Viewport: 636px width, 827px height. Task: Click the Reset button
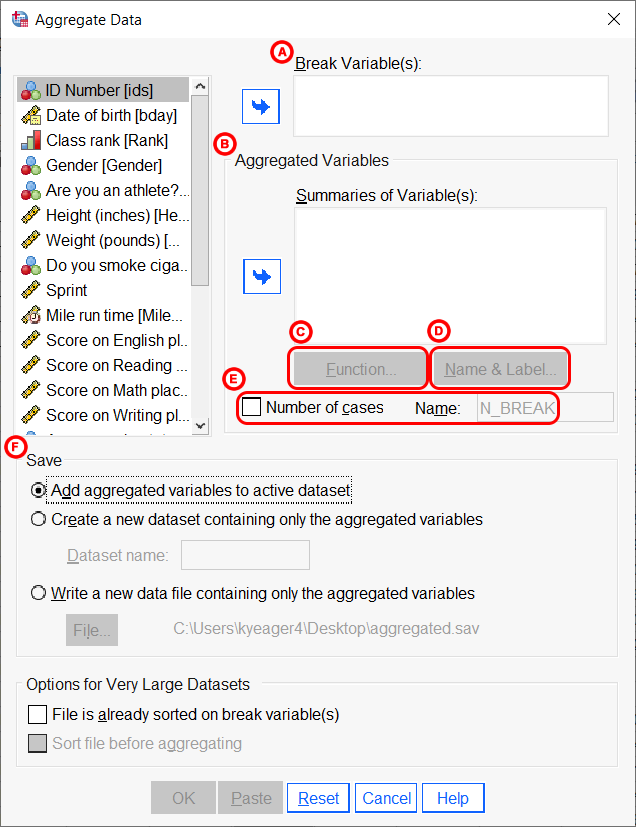[317, 798]
